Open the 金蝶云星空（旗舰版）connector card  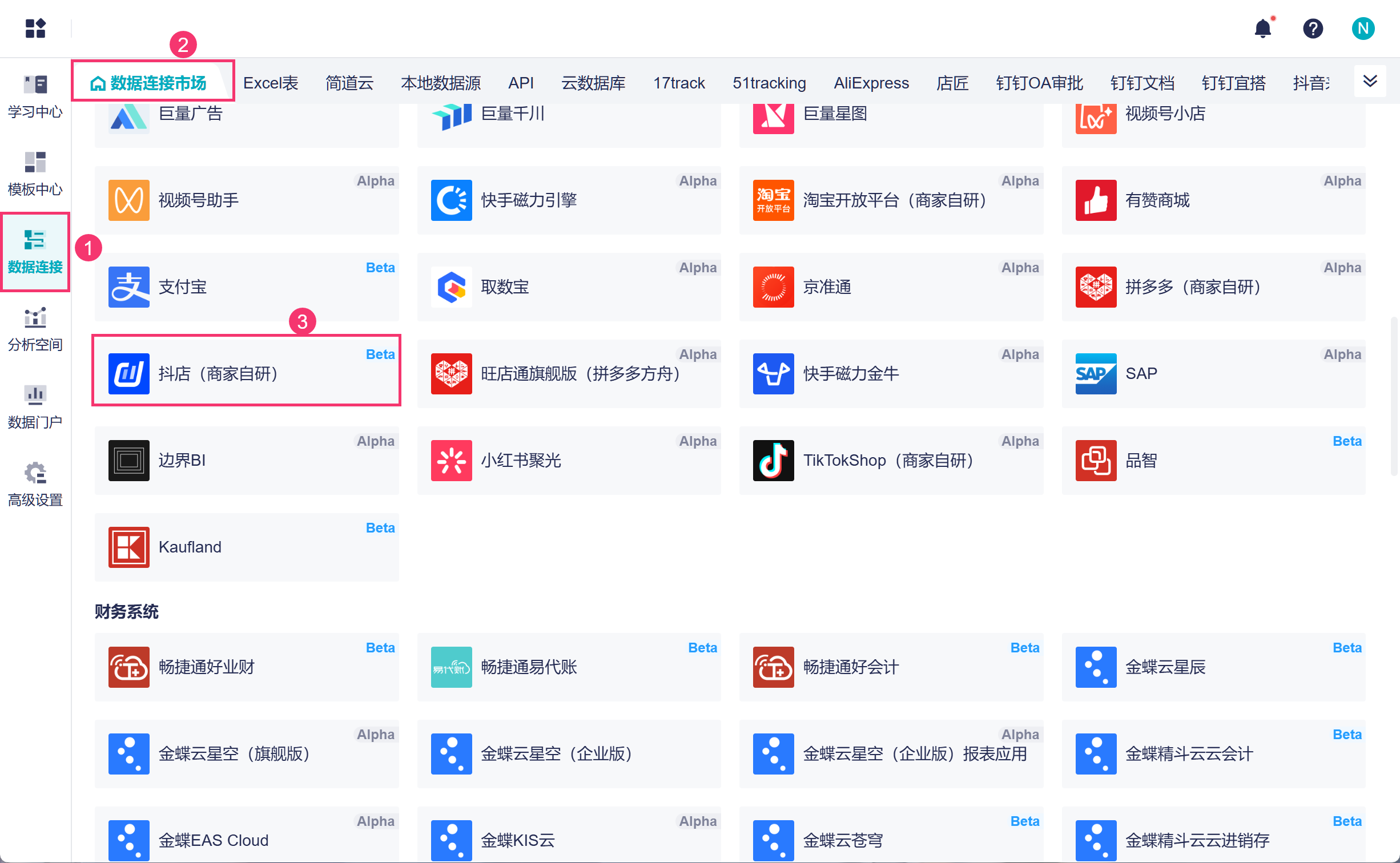click(x=247, y=754)
